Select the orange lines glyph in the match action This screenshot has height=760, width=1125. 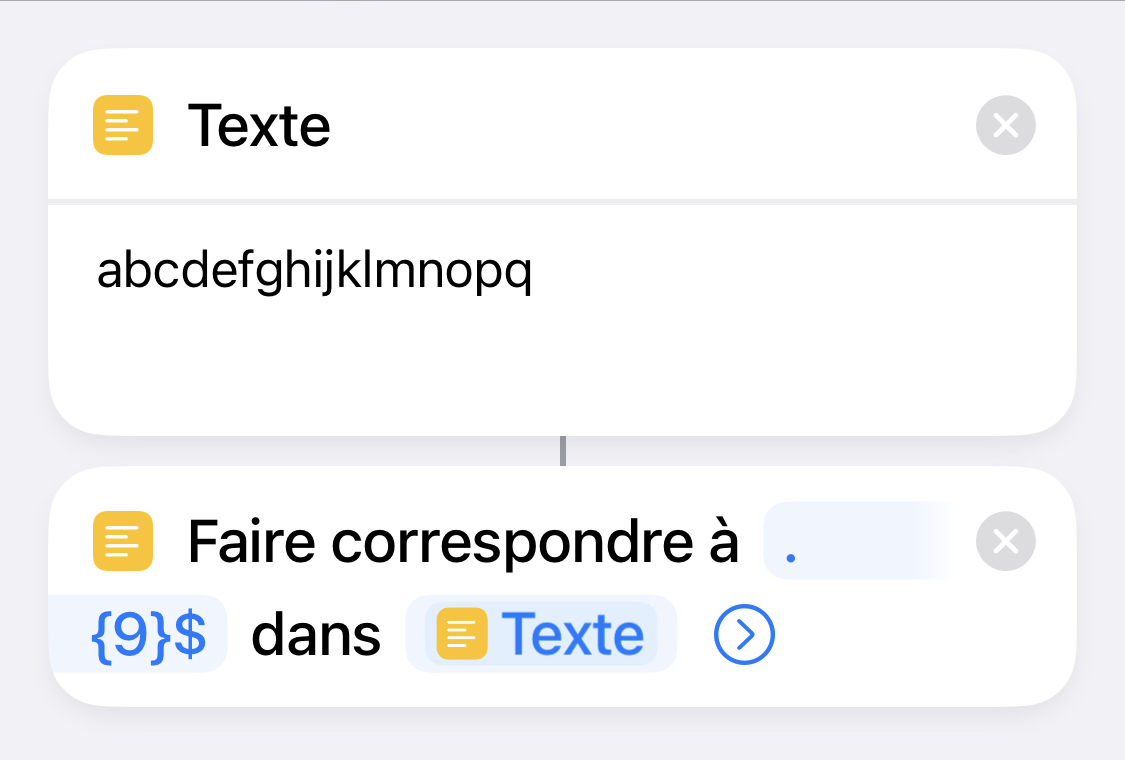[x=122, y=541]
